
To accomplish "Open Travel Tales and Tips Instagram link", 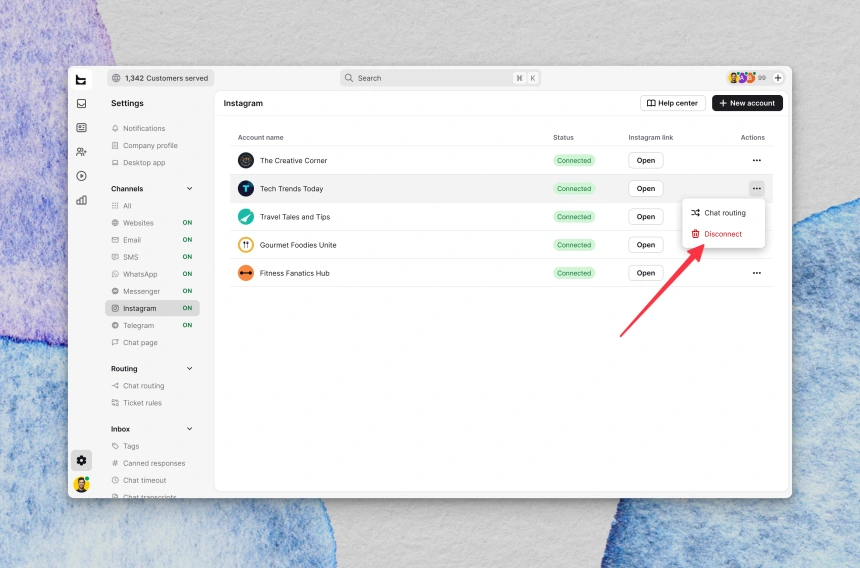I will (646, 217).
